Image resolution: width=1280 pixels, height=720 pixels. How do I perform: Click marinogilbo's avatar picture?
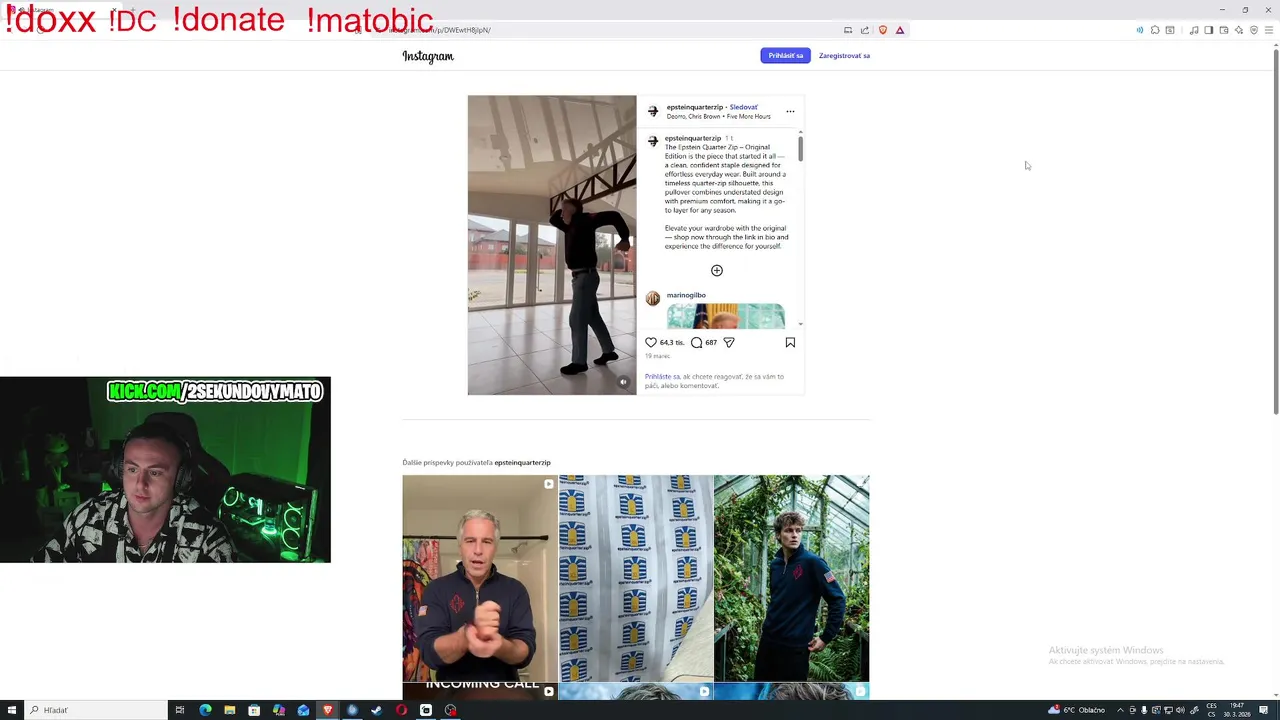click(x=653, y=298)
